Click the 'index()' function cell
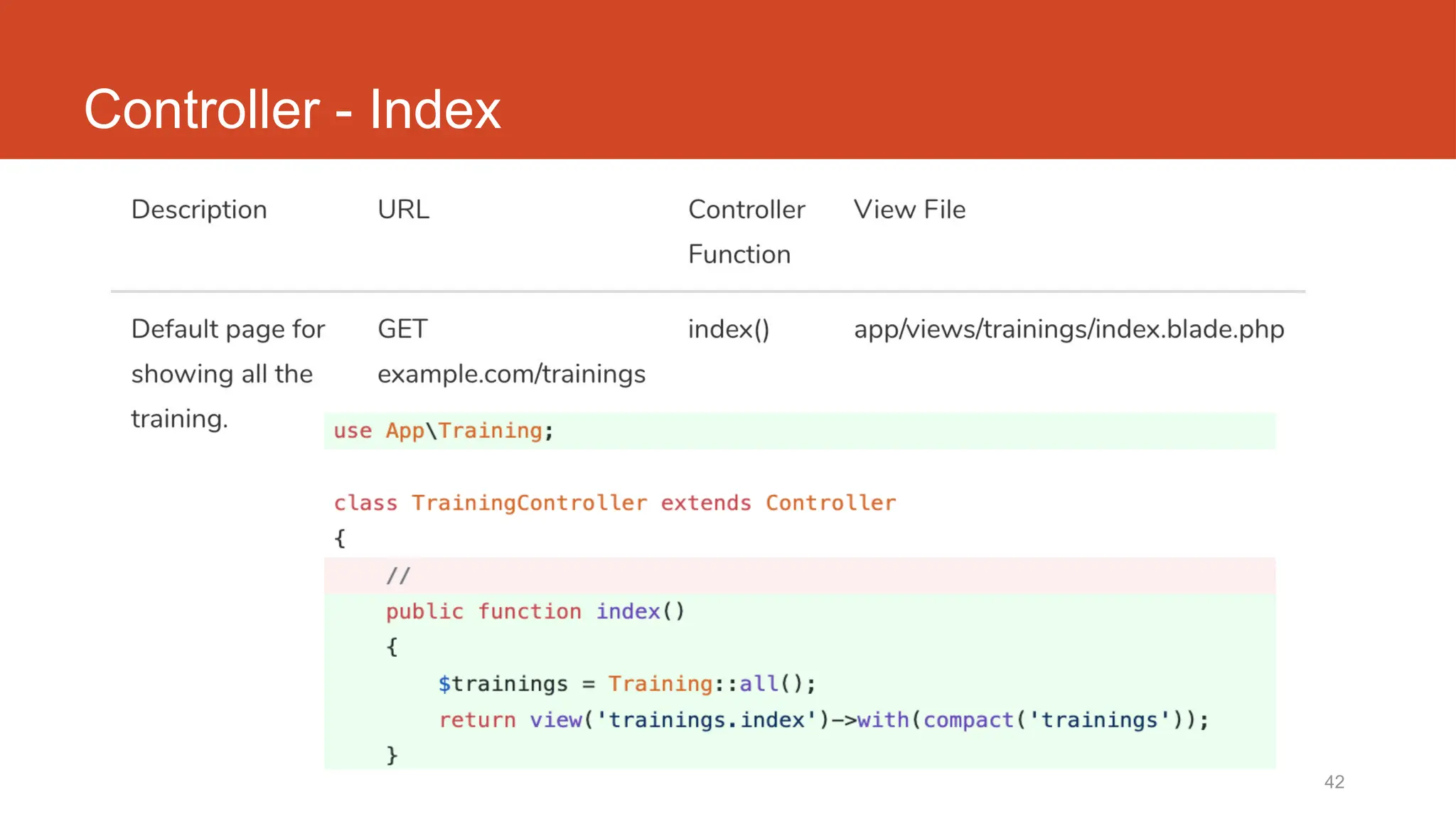The width and height of the screenshot is (1456, 819). coord(729,329)
